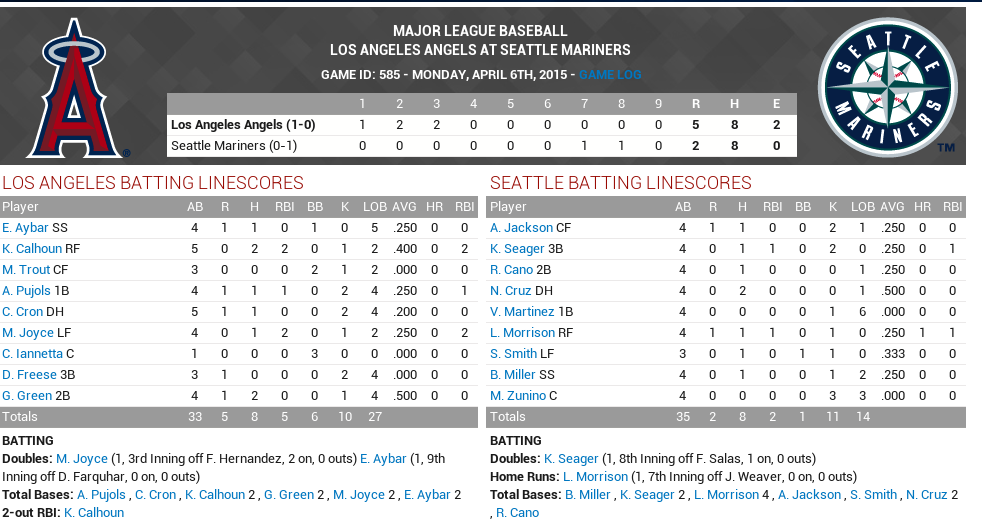Click B. Miller in the Seattle batting table
This screenshot has width=982, height=522.
tap(514, 375)
